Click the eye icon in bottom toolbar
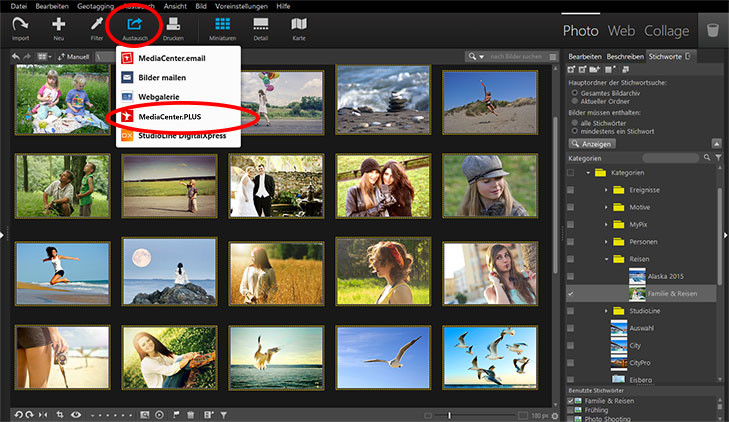729x422 pixels. pyautogui.click(x=76, y=414)
